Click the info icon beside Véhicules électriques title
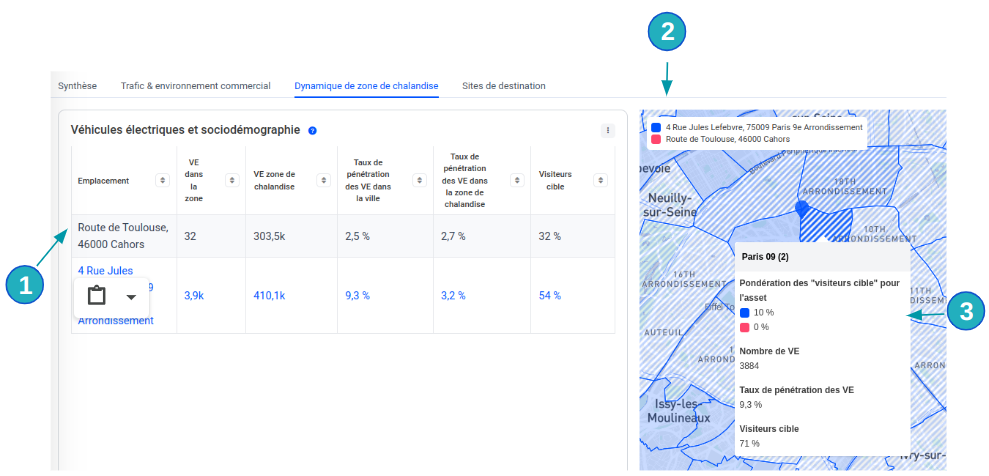Image resolution: width=989 pixels, height=476 pixels. tap(313, 130)
